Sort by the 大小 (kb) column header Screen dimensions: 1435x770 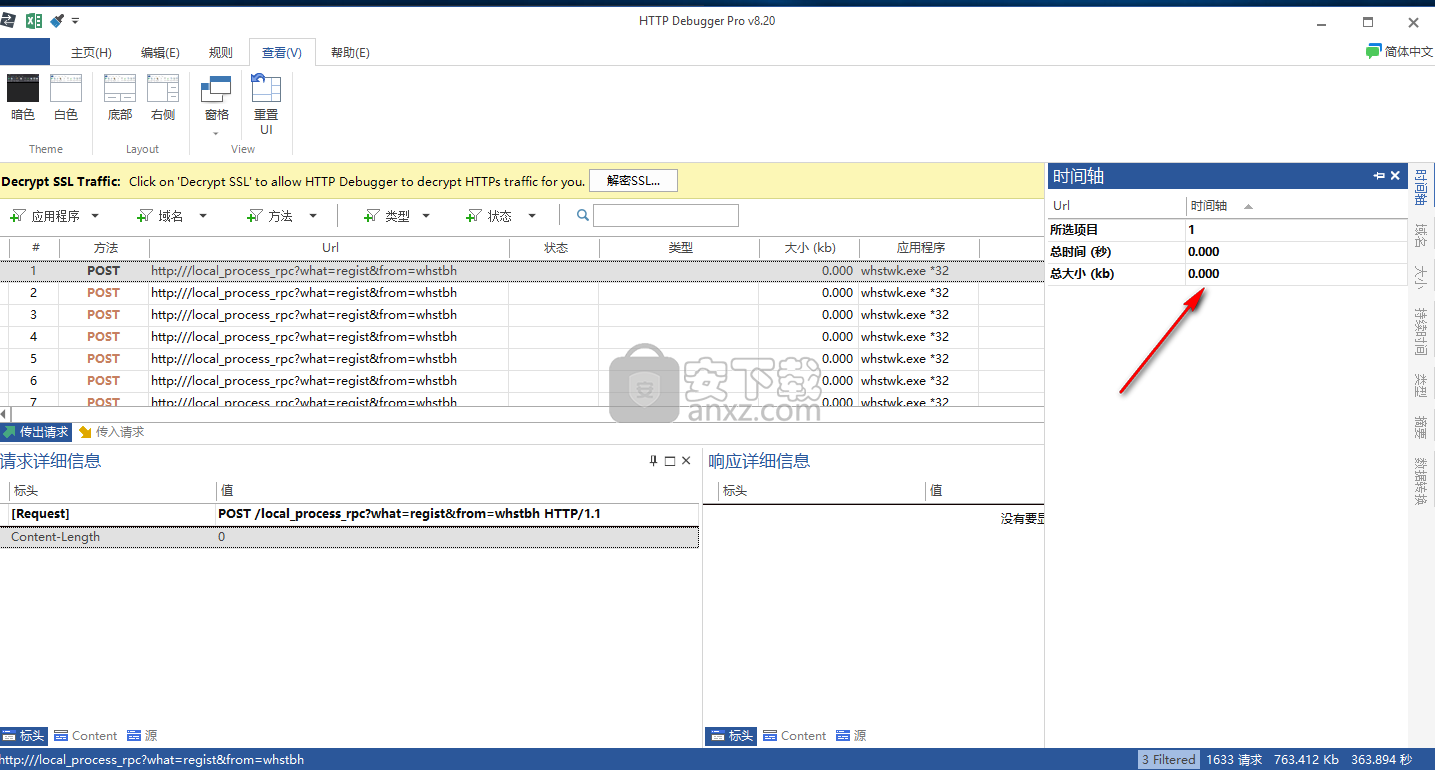click(809, 248)
